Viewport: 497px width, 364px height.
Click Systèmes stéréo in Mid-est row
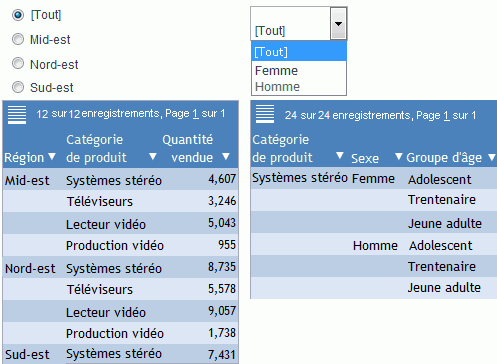(x=114, y=181)
